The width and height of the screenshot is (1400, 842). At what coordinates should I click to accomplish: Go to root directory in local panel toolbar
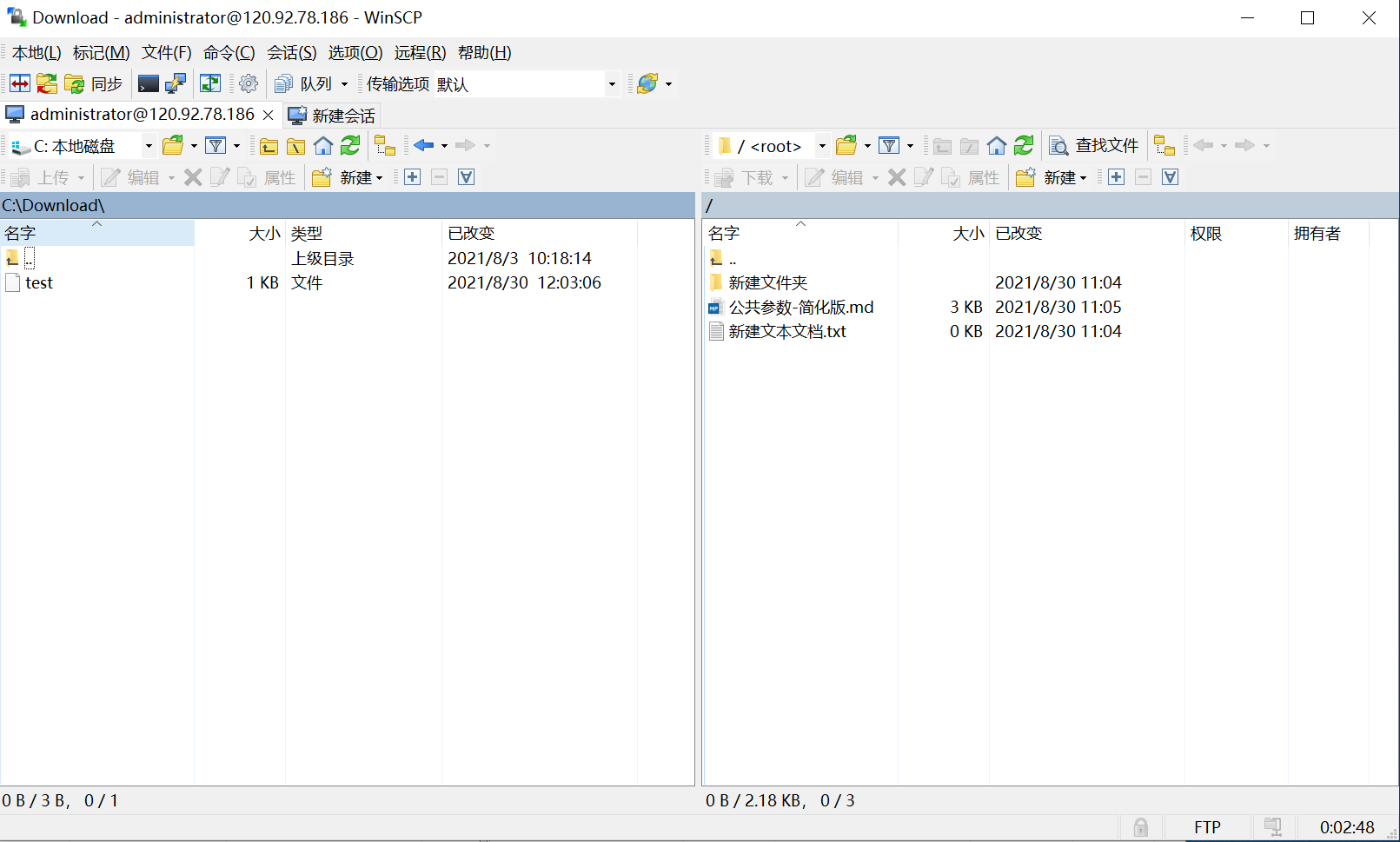coord(296,146)
